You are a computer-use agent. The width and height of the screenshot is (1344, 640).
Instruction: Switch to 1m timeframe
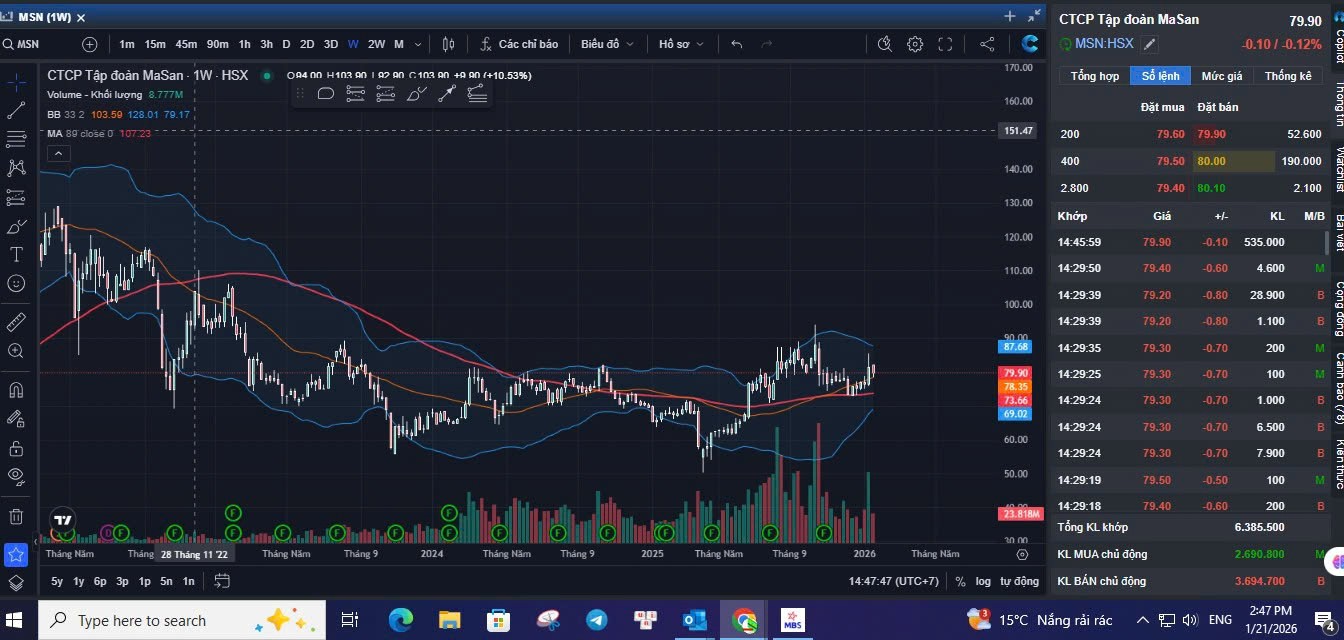(127, 44)
